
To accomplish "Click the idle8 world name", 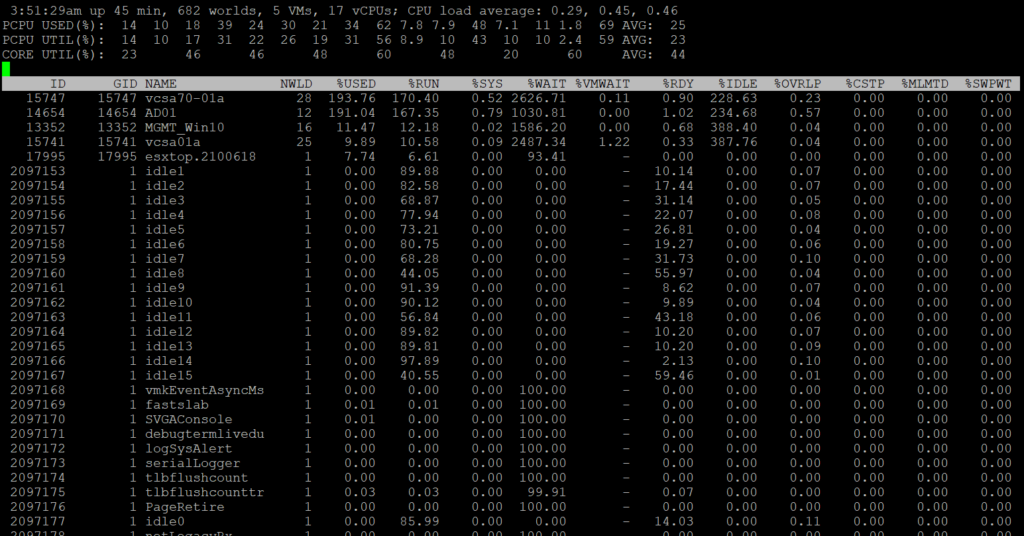I will click(165, 274).
